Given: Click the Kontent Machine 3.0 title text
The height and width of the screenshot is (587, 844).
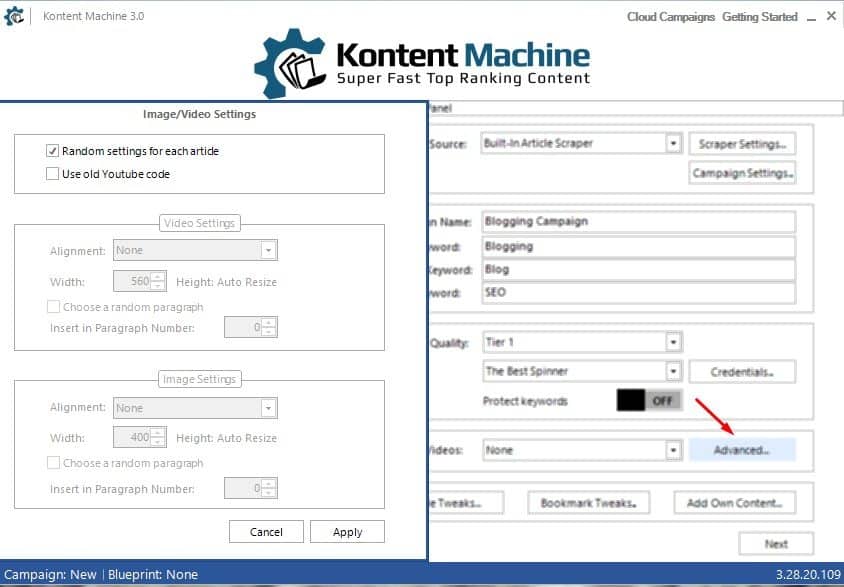Looking at the screenshot, I should 94,16.
